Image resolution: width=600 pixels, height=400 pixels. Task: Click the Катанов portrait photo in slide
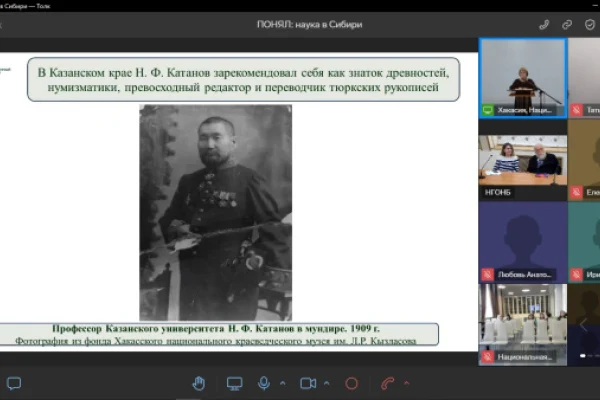click(215, 212)
